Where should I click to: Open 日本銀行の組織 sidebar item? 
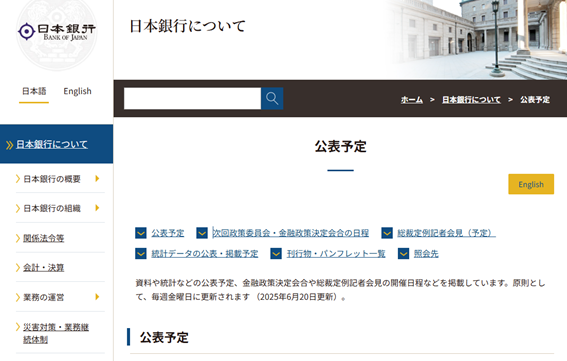(x=52, y=208)
